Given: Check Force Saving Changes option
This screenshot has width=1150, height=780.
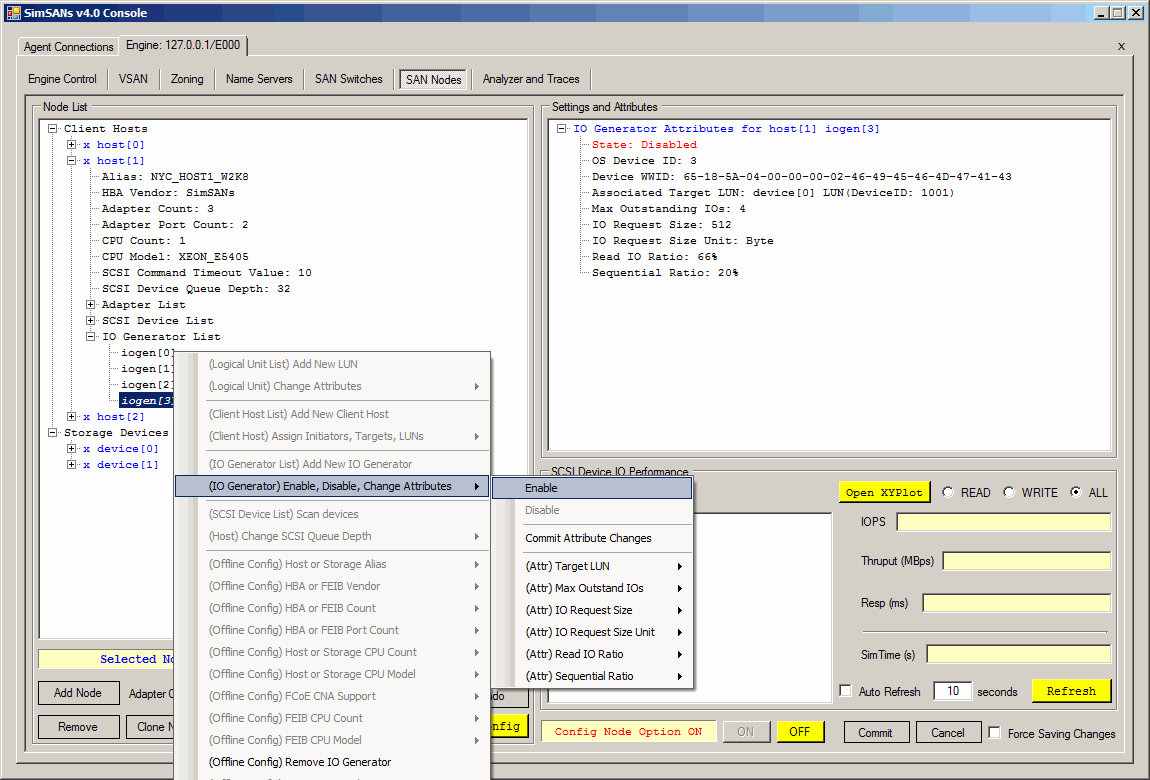Looking at the screenshot, I should (x=994, y=733).
